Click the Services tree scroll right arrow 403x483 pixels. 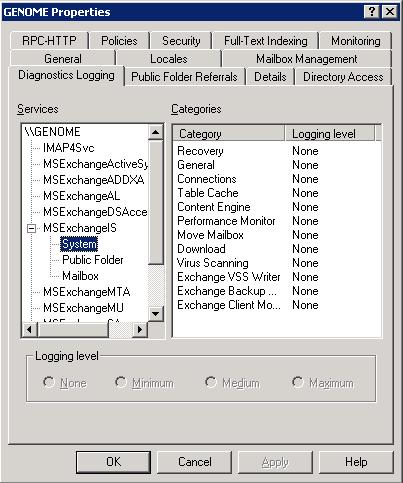140,329
